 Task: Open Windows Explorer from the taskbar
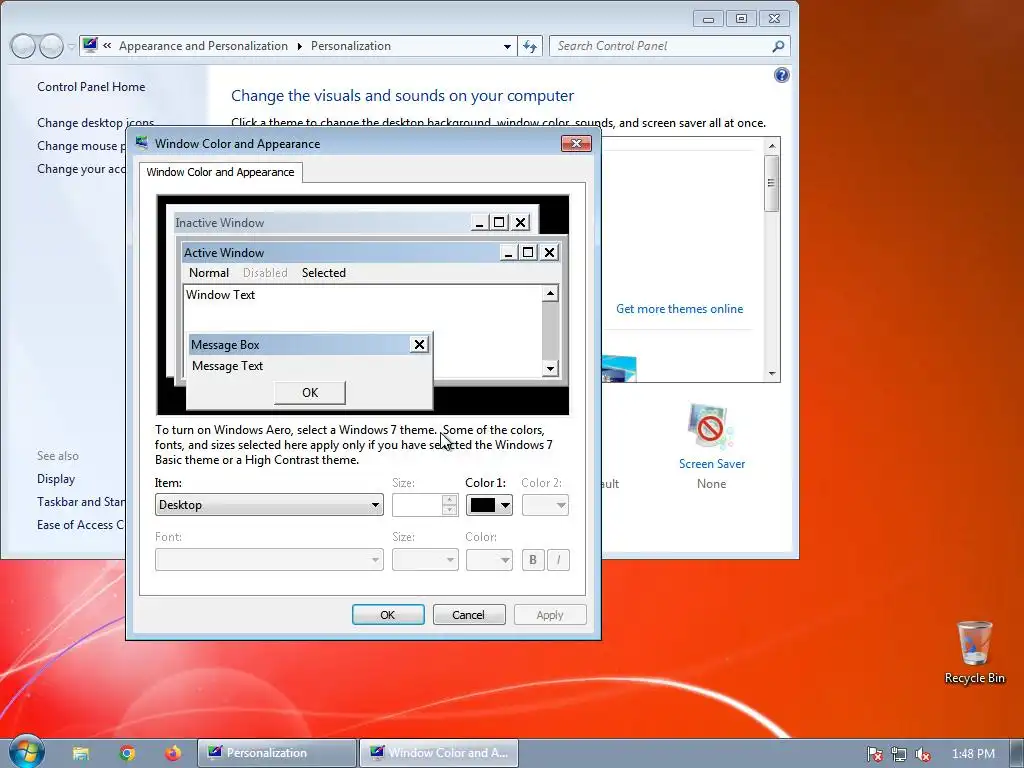81,753
